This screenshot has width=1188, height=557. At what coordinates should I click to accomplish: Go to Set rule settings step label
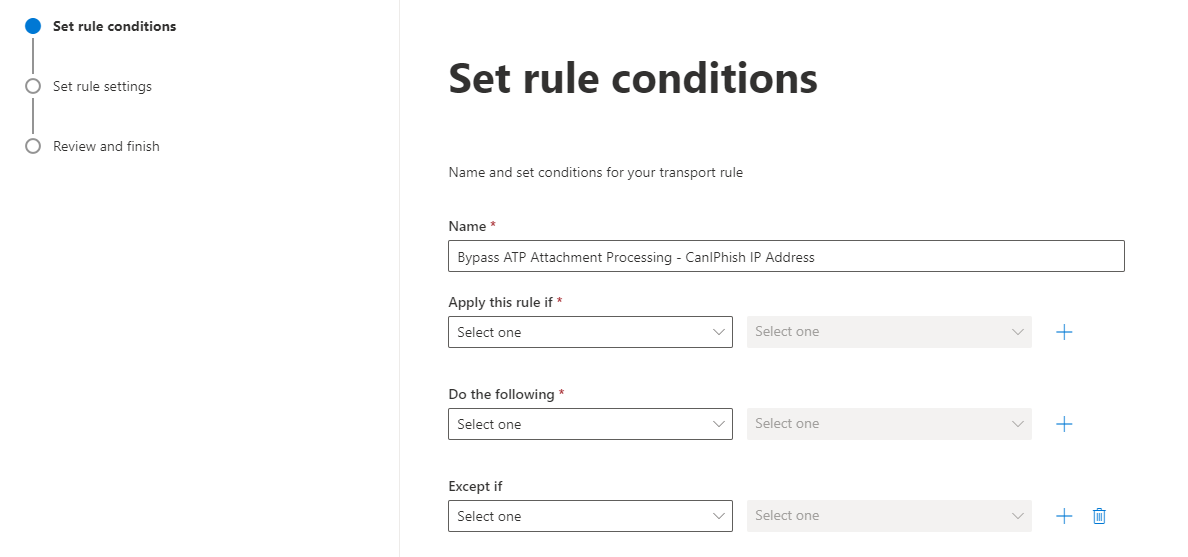click(x=102, y=86)
